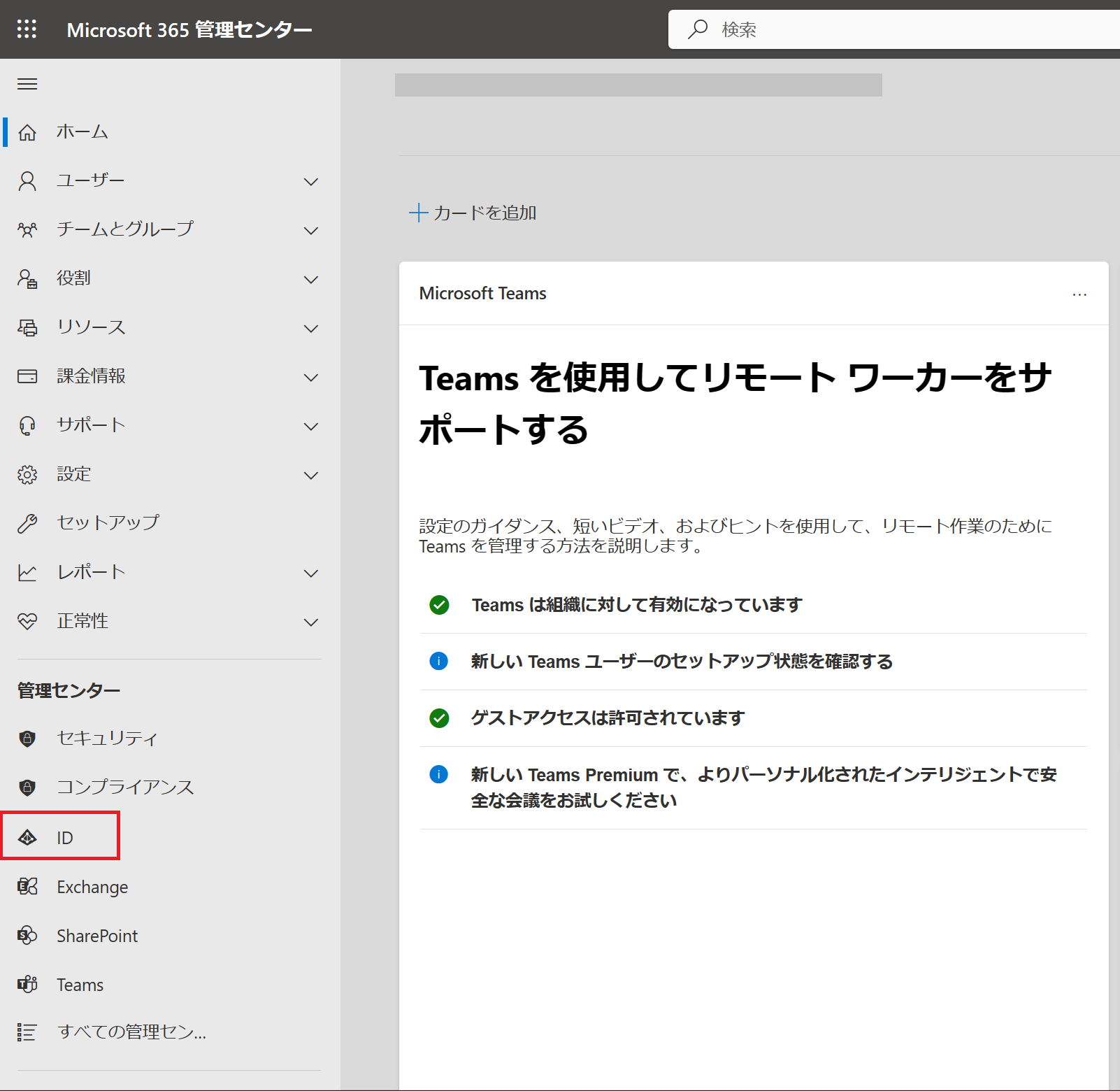
Task: Open the app launcher waffle icon
Action: pyautogui.click(x=27, y=29)
